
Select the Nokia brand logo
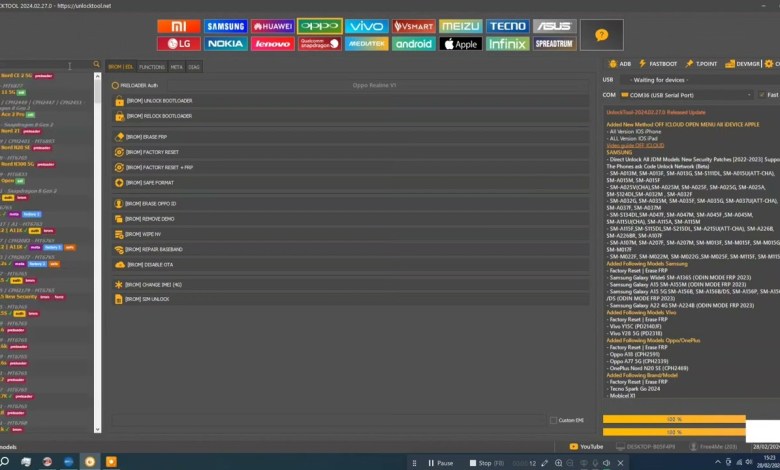(225, 44)
